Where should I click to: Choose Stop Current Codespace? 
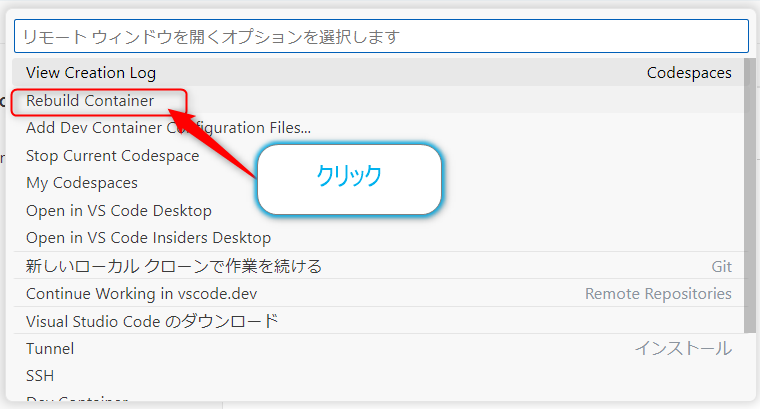(378, 156)
